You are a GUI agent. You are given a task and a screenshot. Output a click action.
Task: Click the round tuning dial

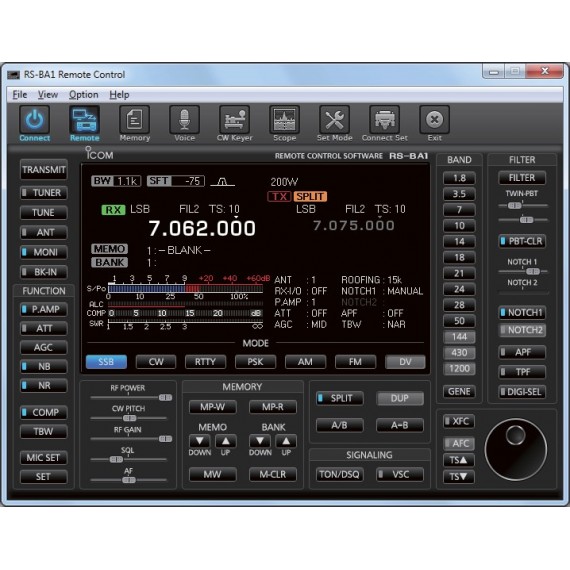coord(516,450)
